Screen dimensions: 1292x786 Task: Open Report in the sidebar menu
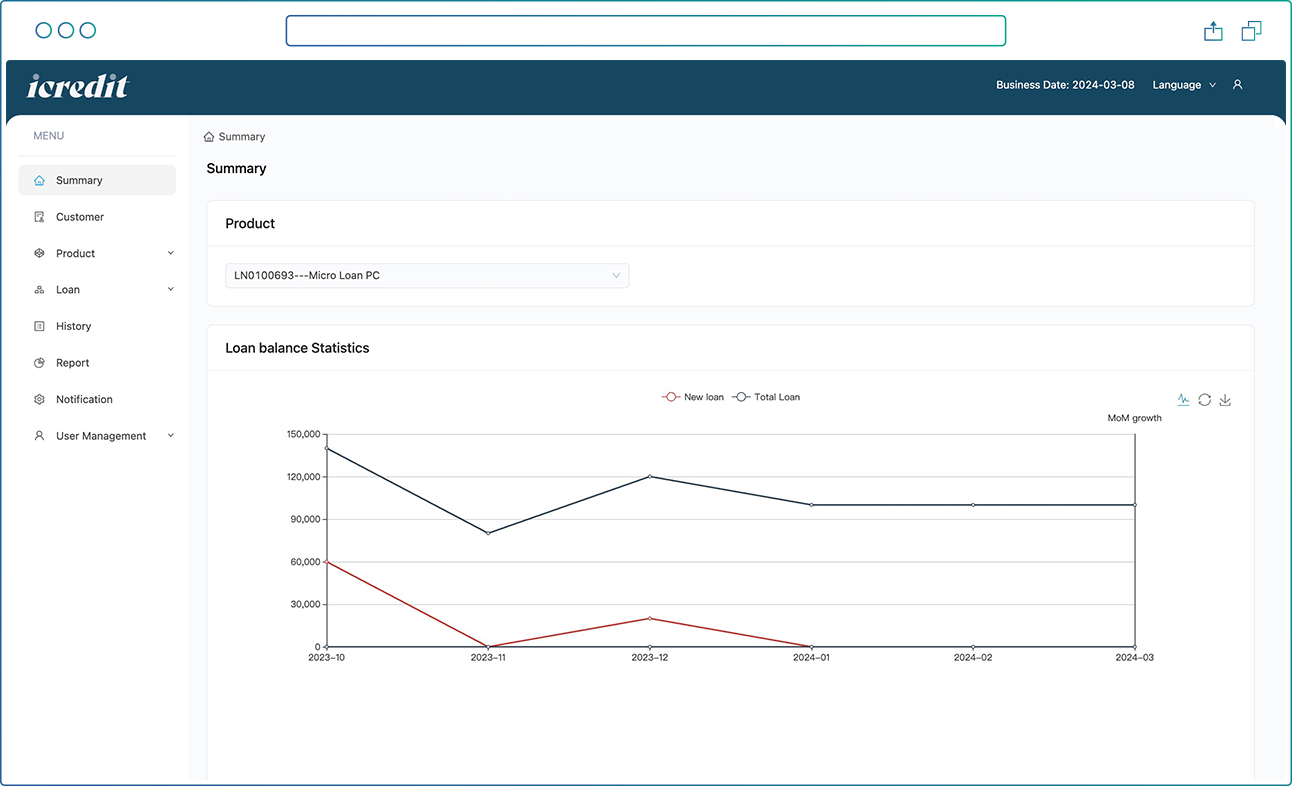97,363
